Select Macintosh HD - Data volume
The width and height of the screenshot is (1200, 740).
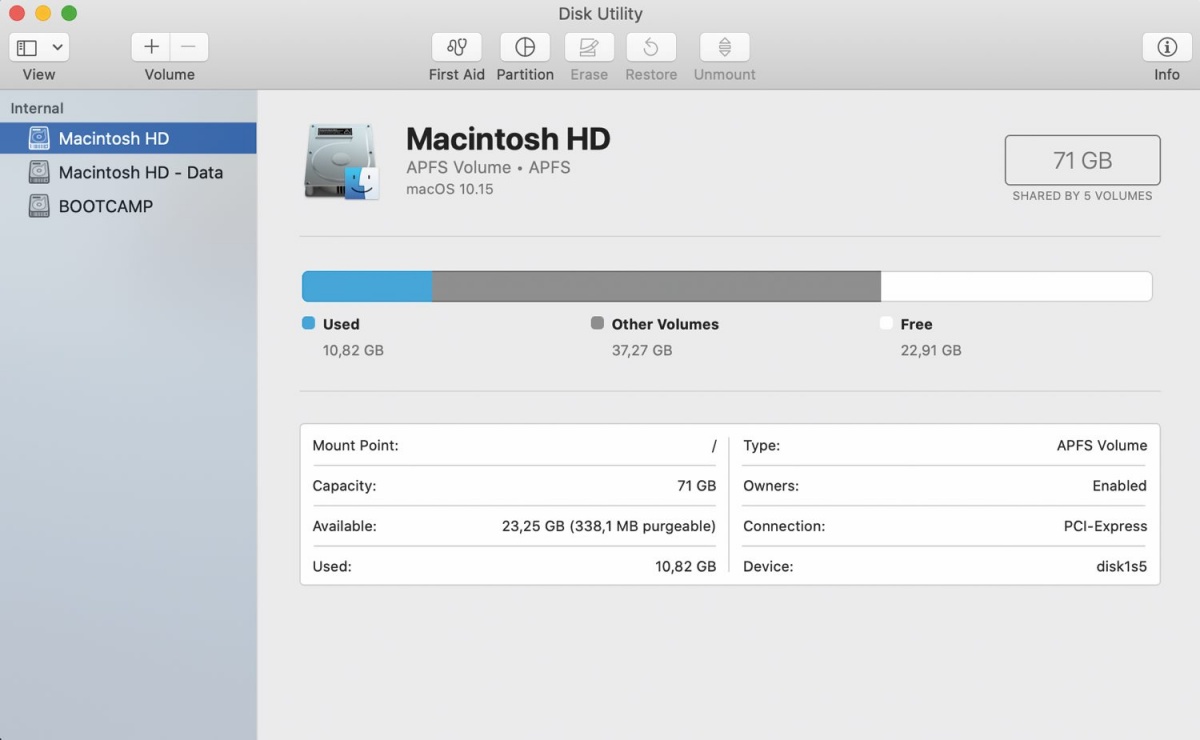click(x=128, y=172)
